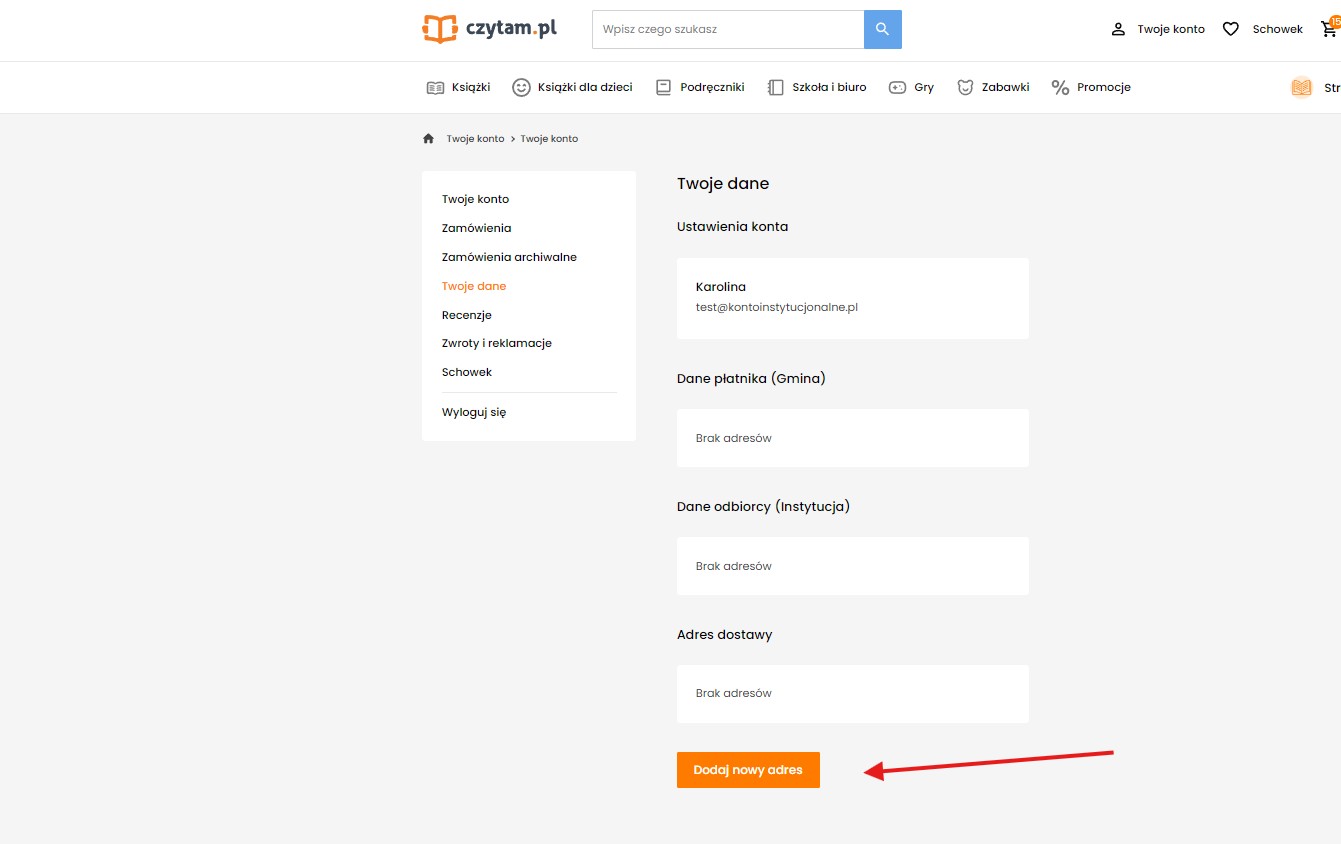The image size is (1341, 844).
Task: Click the Gry gamepad icon
Action: 898,87
